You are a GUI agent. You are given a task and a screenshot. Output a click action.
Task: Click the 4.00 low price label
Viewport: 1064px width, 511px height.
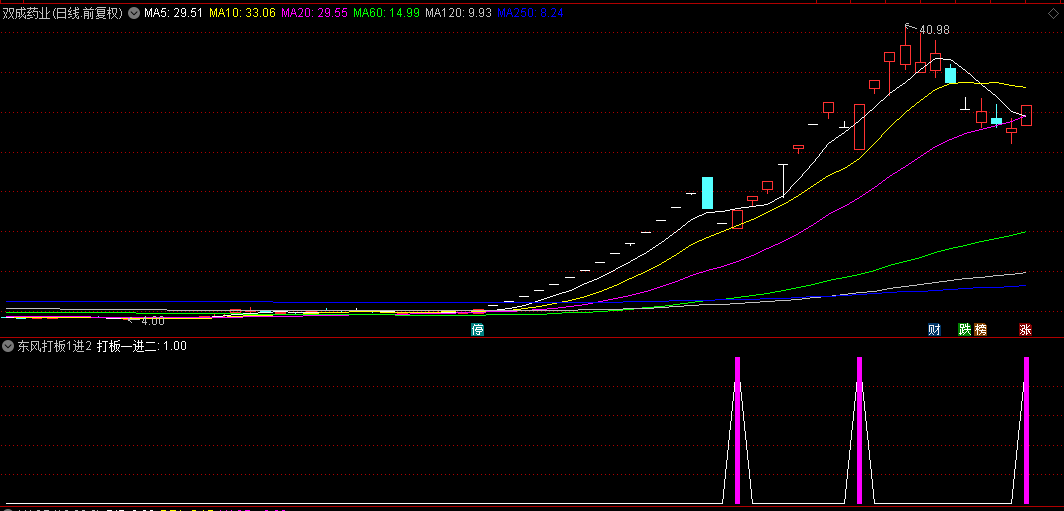(x=152, y=320)
